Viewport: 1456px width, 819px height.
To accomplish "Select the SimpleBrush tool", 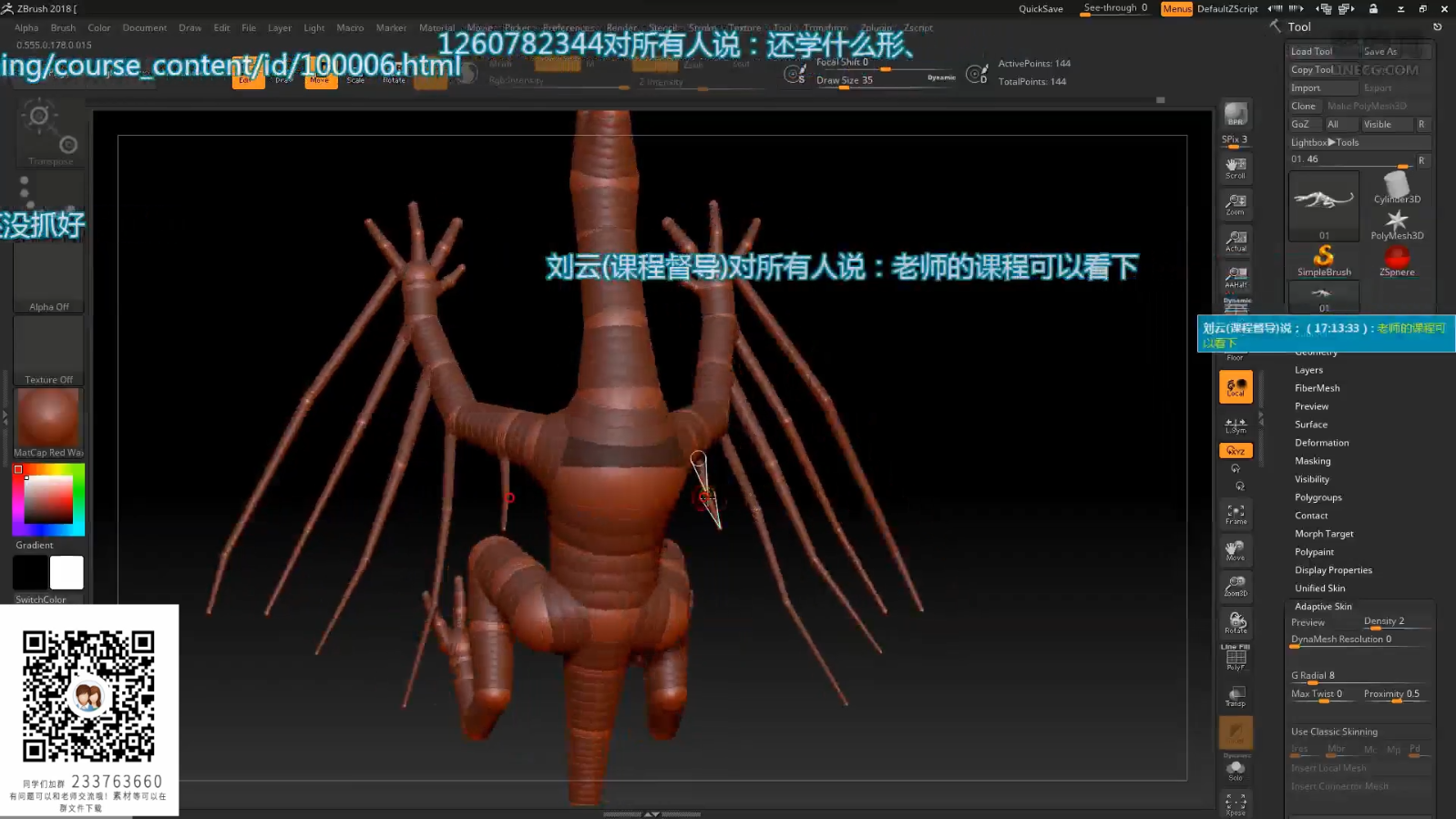I will pos(1324,261).
